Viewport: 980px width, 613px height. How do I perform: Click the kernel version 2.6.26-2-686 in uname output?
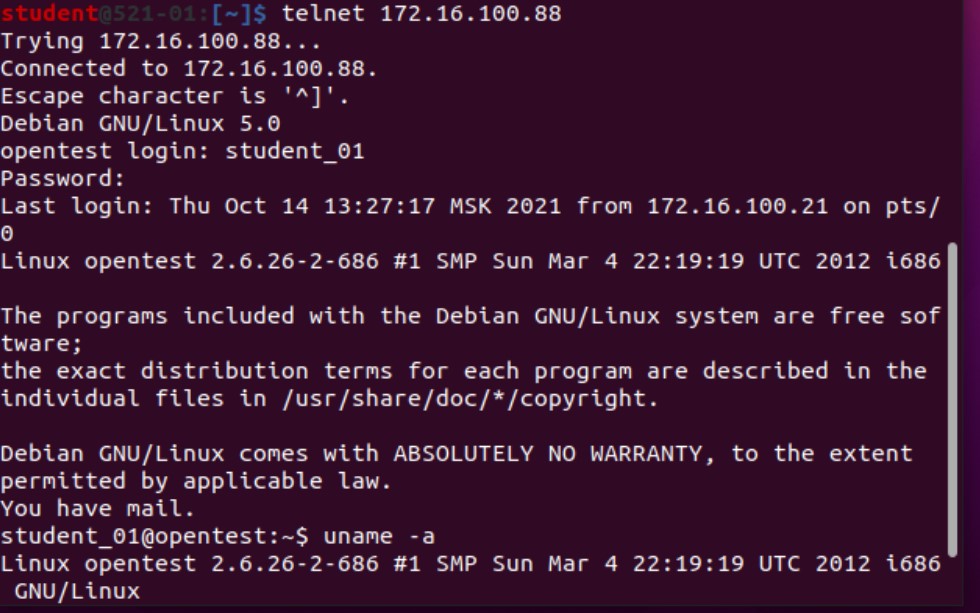click(x=294, y=564)
